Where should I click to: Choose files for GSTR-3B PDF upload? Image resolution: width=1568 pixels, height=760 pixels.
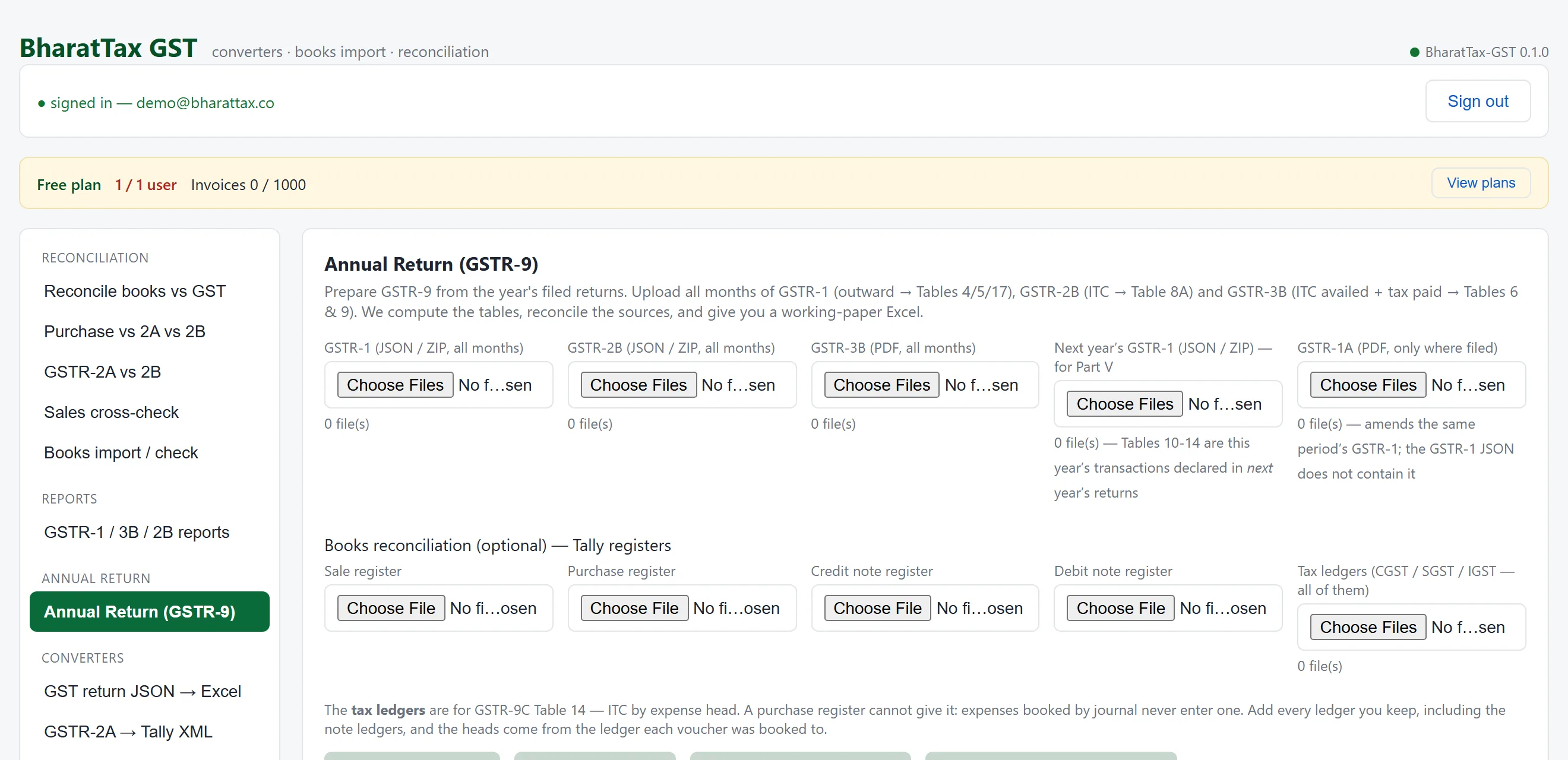pyautogui.click(x=881, y=385)
